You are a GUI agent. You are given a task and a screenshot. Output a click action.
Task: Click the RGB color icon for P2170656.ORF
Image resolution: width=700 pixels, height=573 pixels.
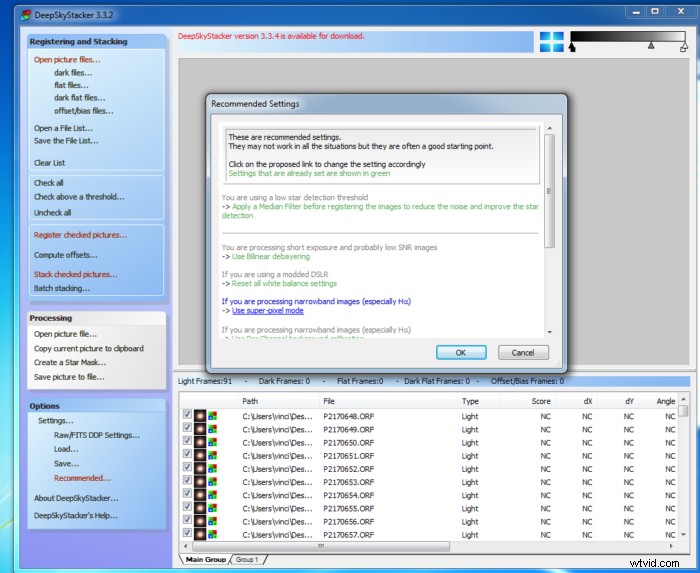tap(213, 521)
